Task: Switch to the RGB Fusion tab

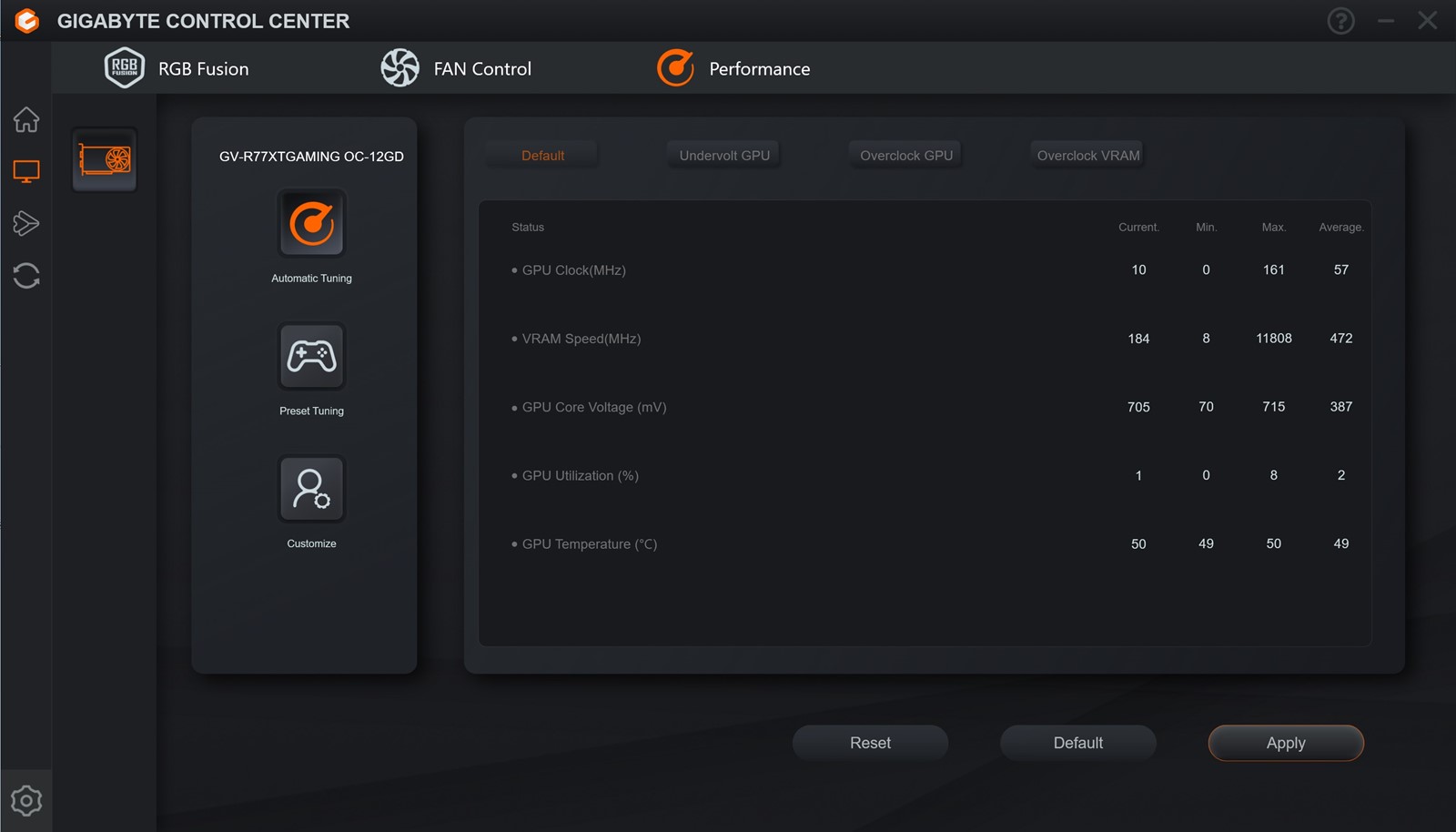Action: click(x=177, y=69)
